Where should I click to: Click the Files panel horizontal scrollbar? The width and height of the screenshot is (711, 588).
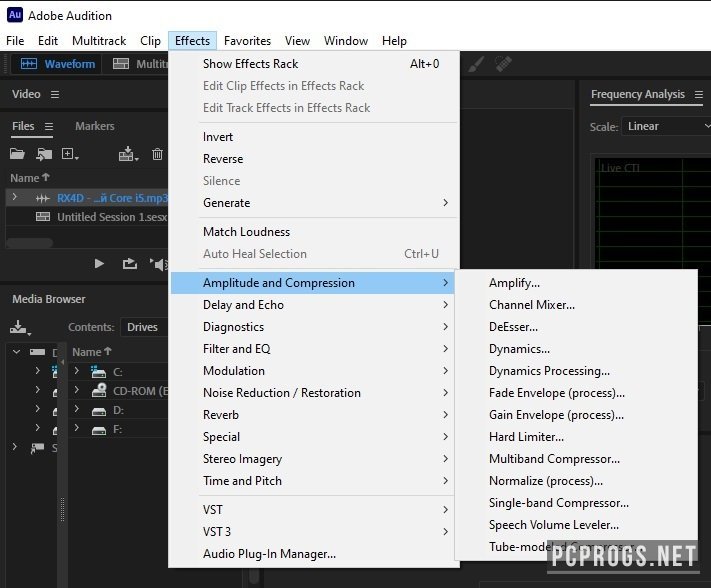coord(29,243)
